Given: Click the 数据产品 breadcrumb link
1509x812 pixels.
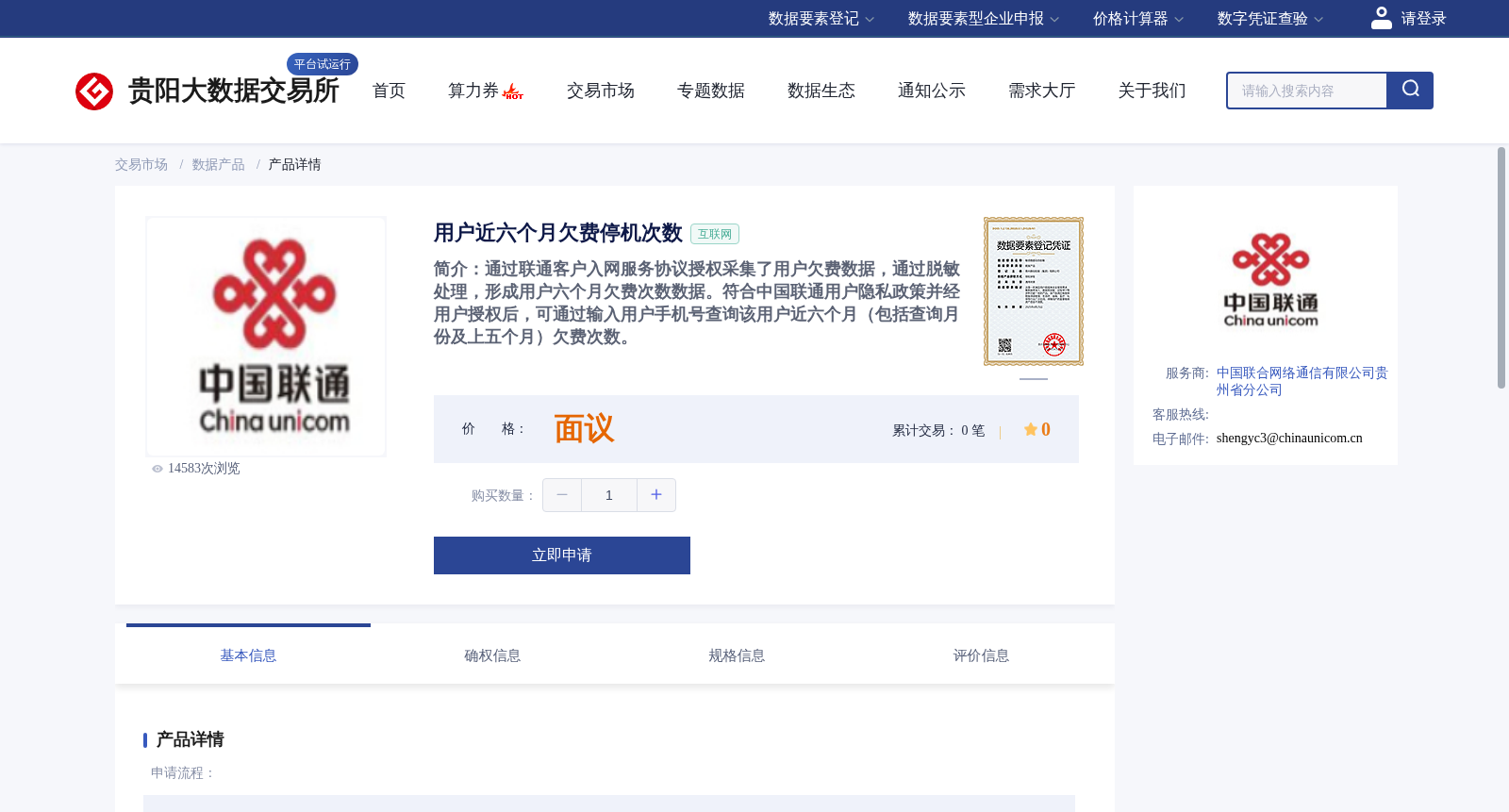Looking at the screenshot, I should pos(219,165).
